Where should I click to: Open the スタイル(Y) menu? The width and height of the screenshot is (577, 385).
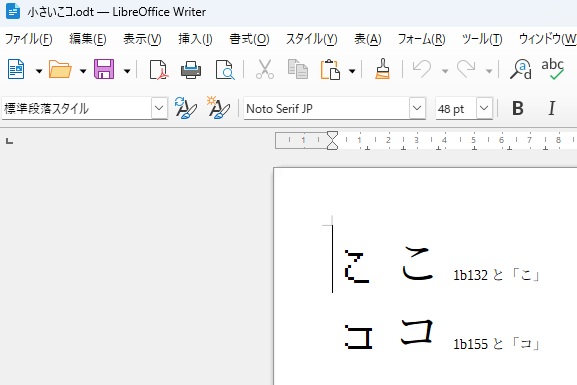pos(312,39)
